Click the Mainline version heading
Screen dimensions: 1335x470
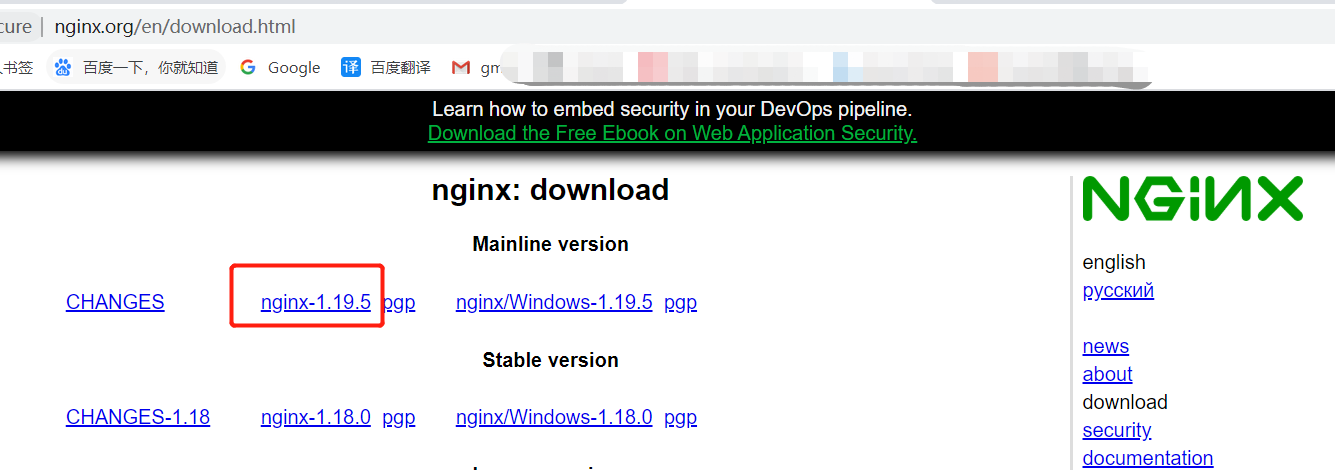[550, 244]
